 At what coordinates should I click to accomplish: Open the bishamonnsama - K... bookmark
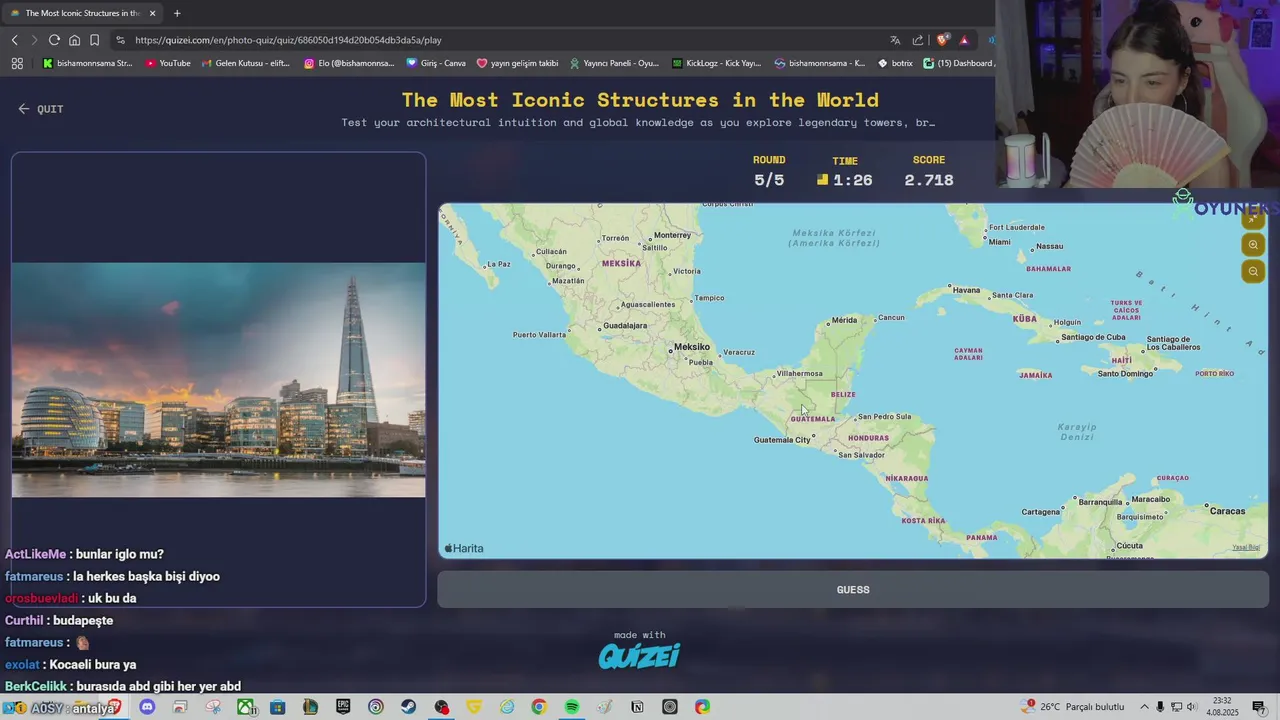pos(820,63)
